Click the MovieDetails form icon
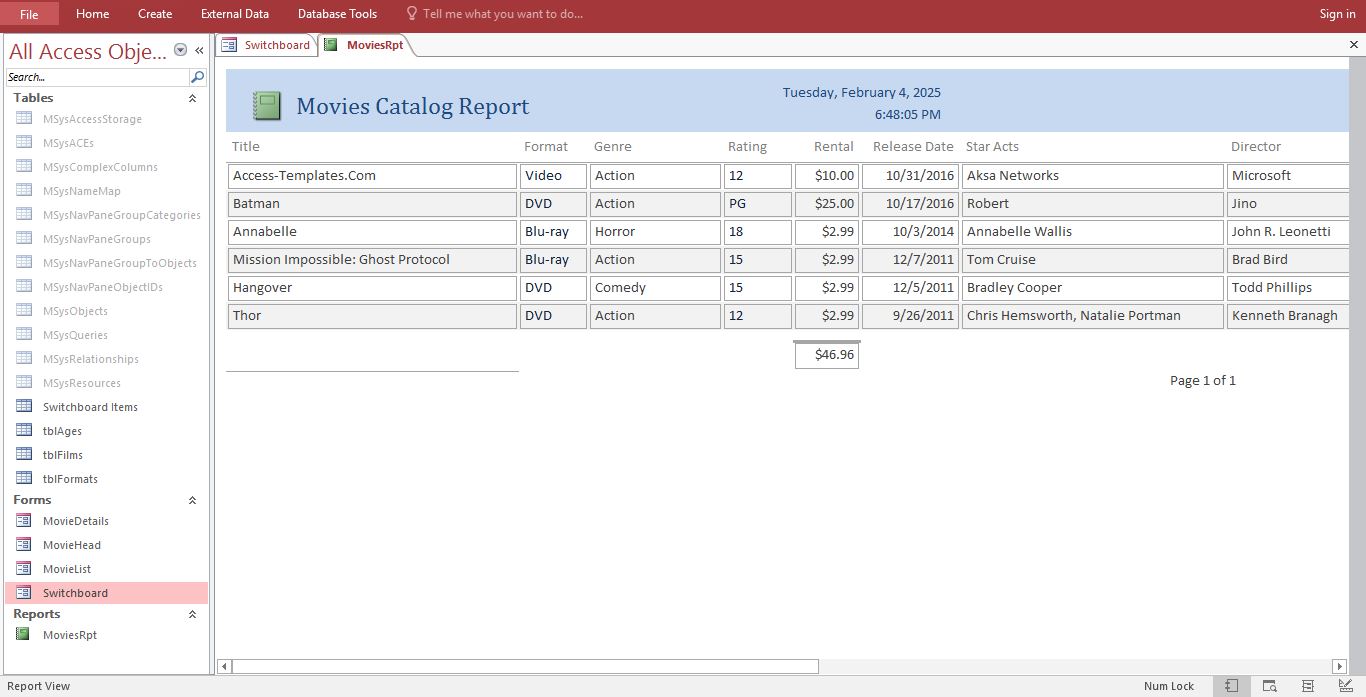1366x697 pixels. click(x=24, y=521)
